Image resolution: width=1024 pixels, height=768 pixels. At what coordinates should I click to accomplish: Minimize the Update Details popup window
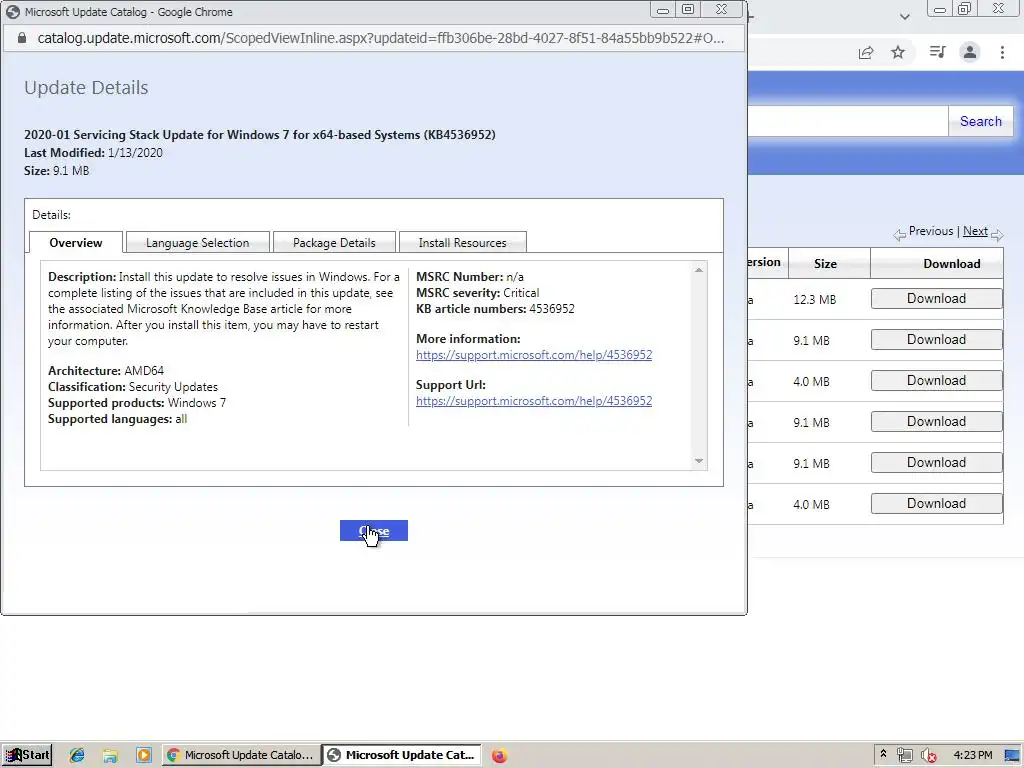tap(662, 9)
